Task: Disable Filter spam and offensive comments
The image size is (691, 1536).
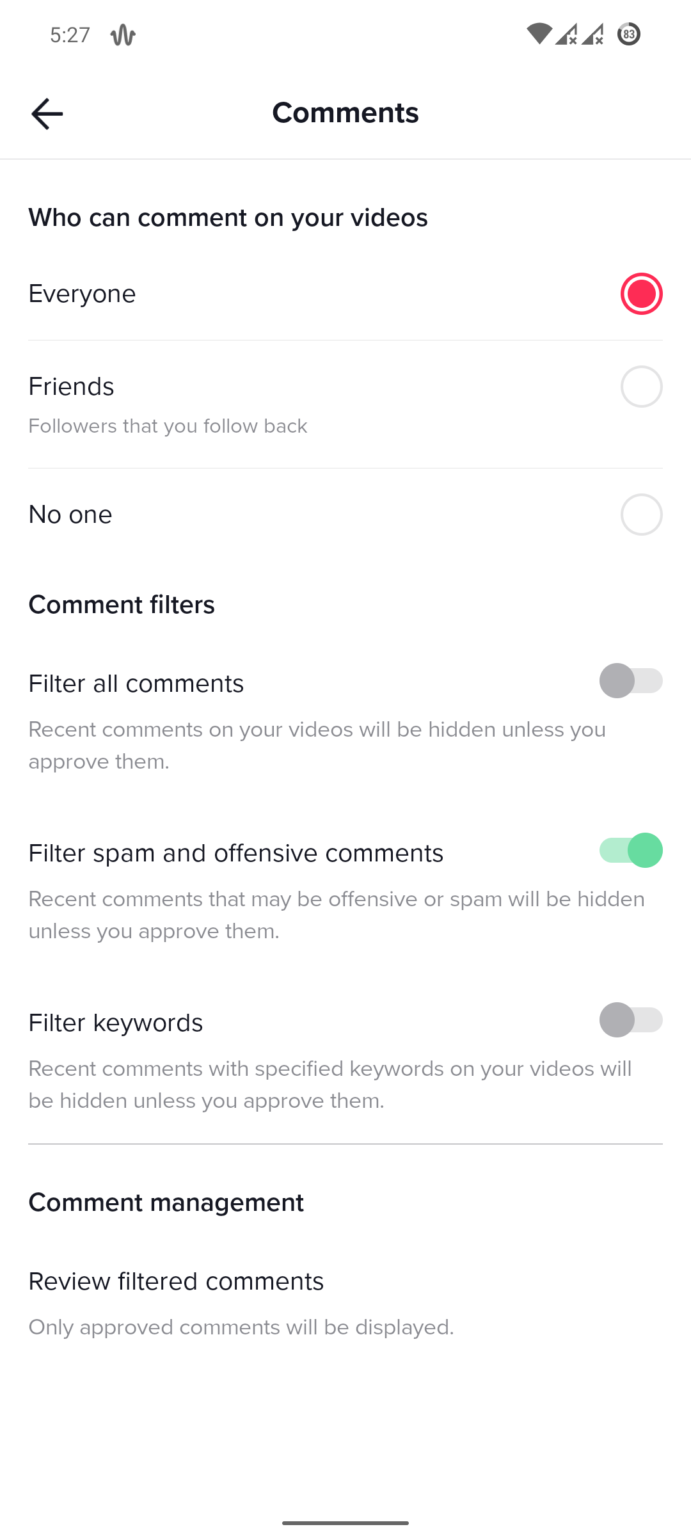Action: [630, 850]
